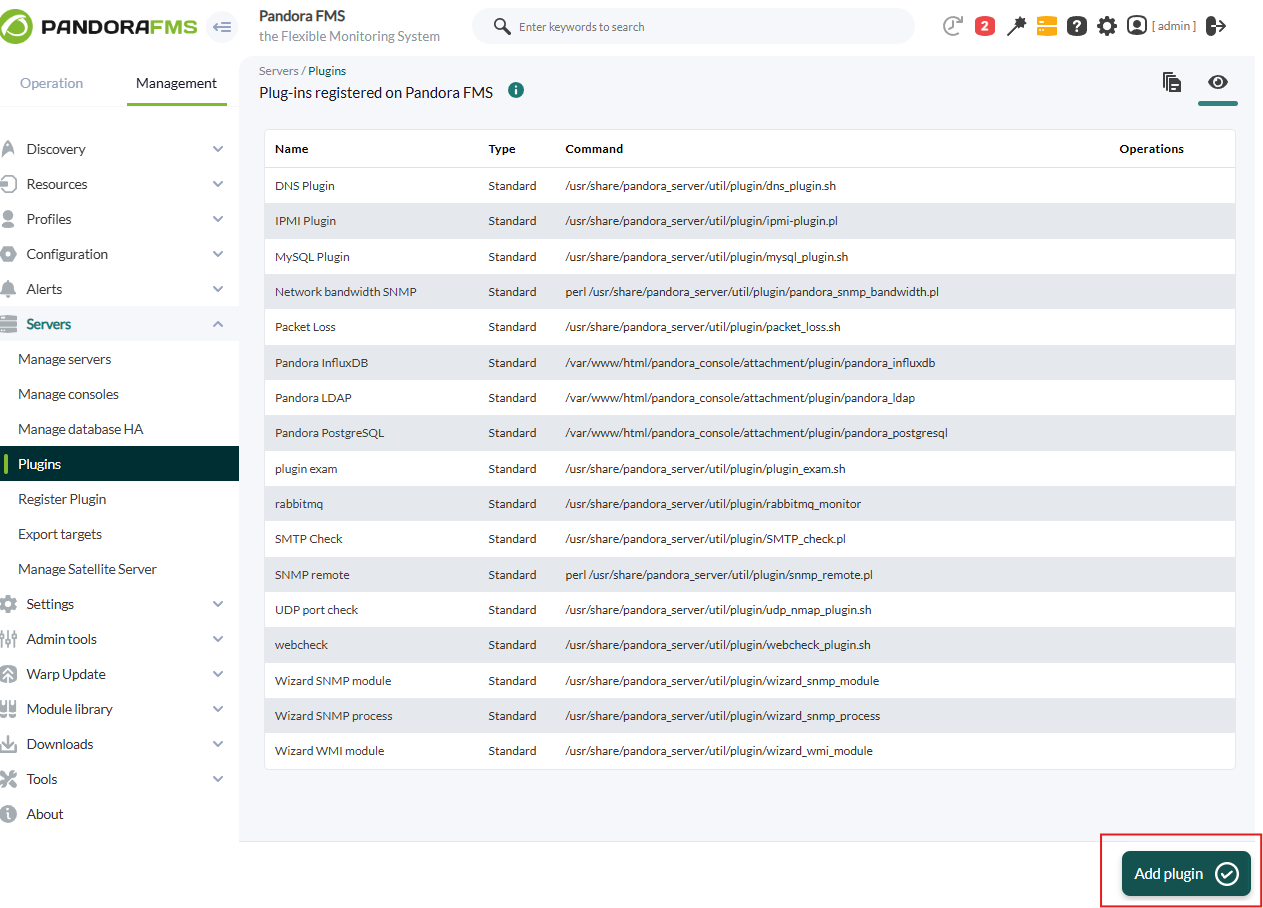Viewport: 1263px width, 908px height.
Task: Open the rabbitmq plugin entry
Action: tap(299, 504)
